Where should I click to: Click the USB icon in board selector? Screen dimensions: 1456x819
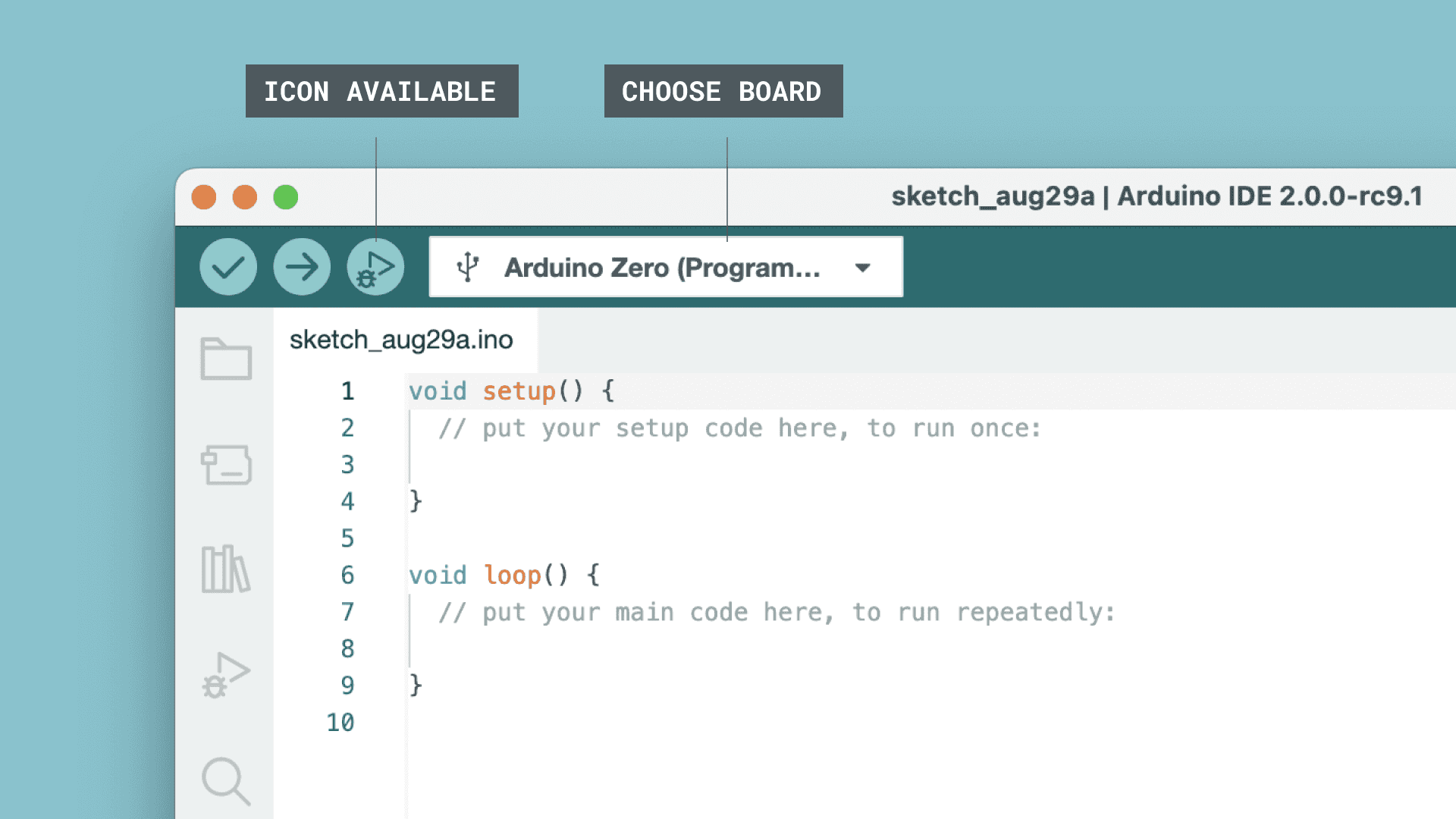tap(468, 267)
